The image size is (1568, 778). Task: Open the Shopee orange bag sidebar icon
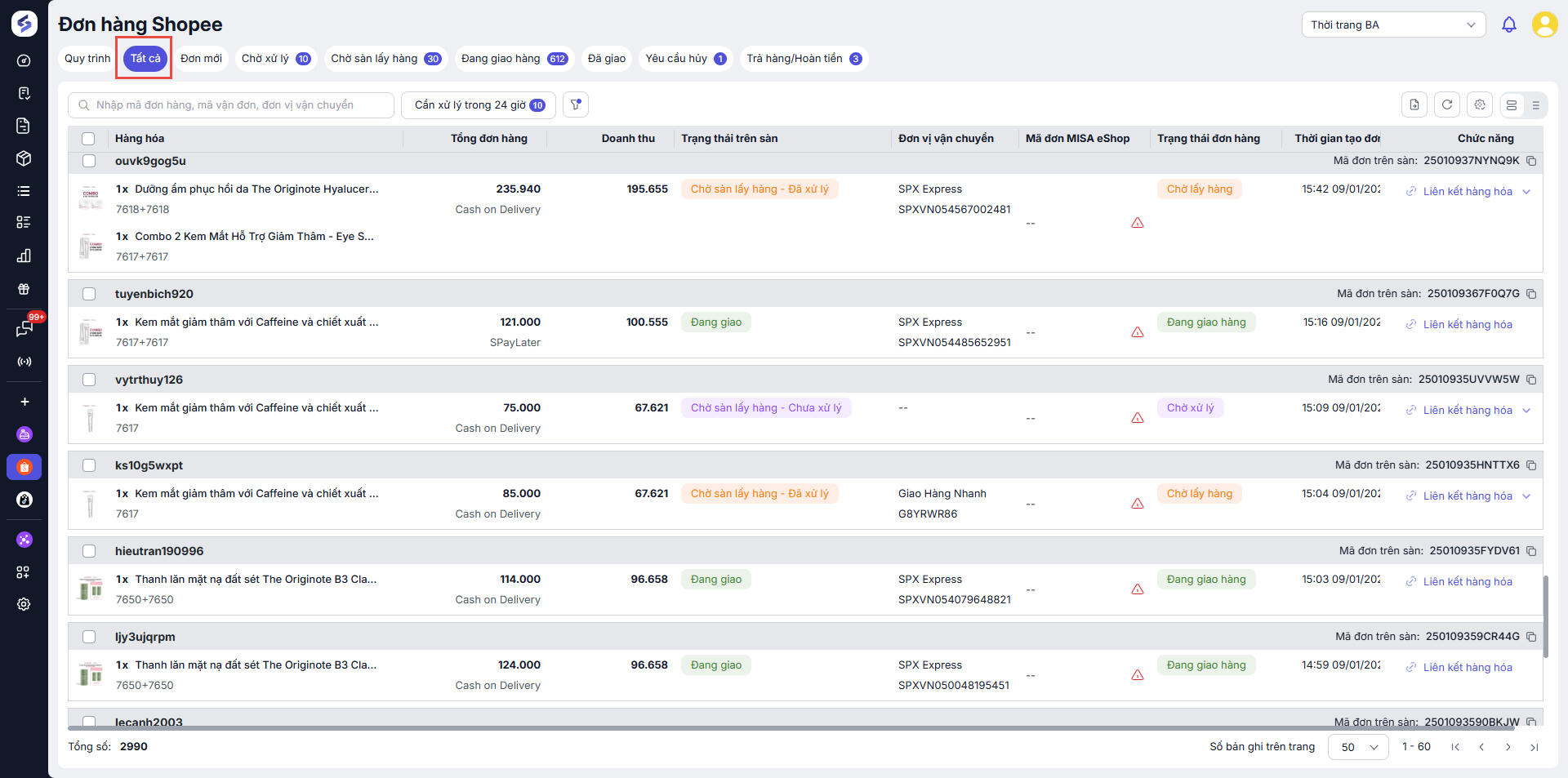(24, 467)
